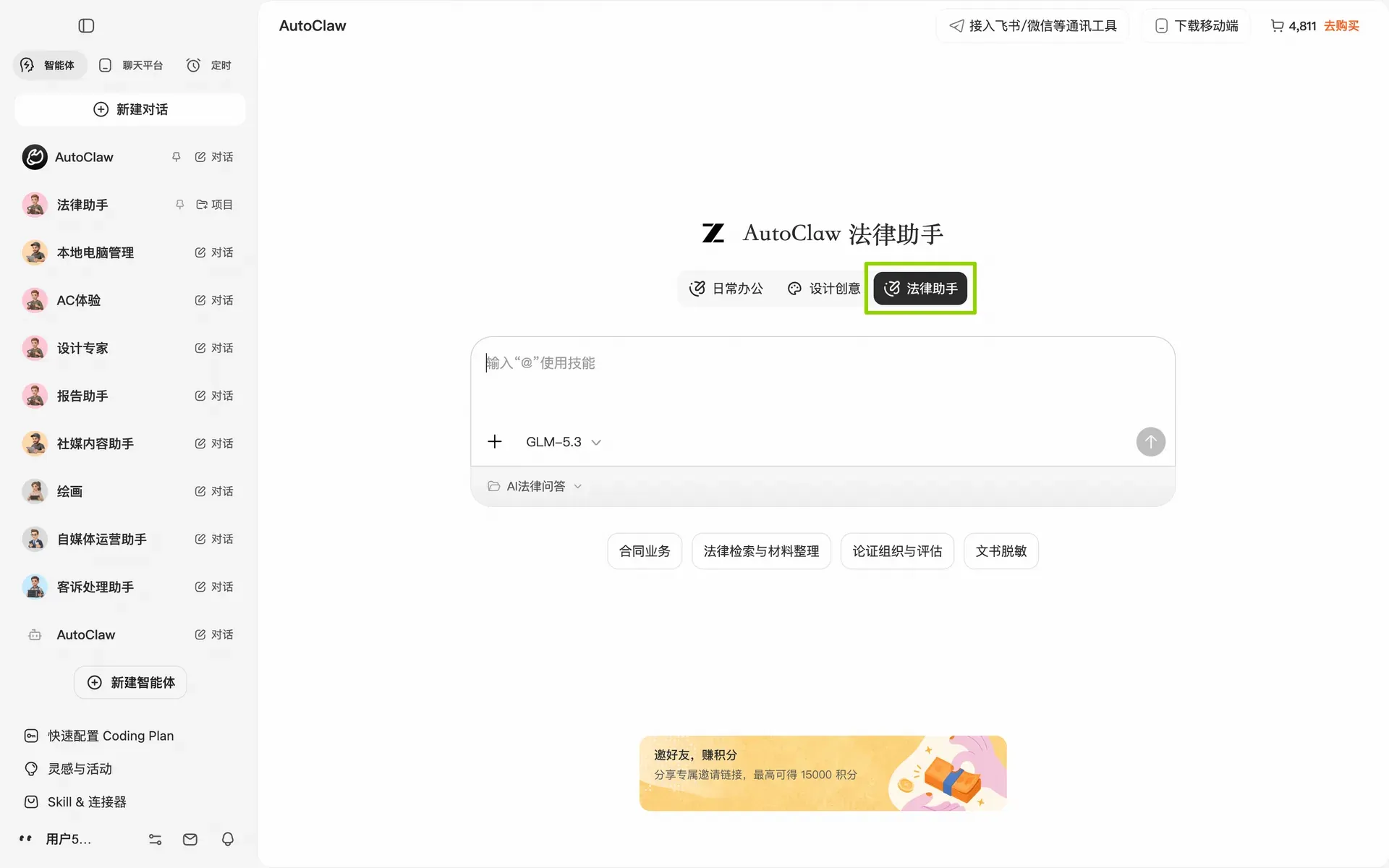Pin the AutoClaw agent

(x=176, y=157)
